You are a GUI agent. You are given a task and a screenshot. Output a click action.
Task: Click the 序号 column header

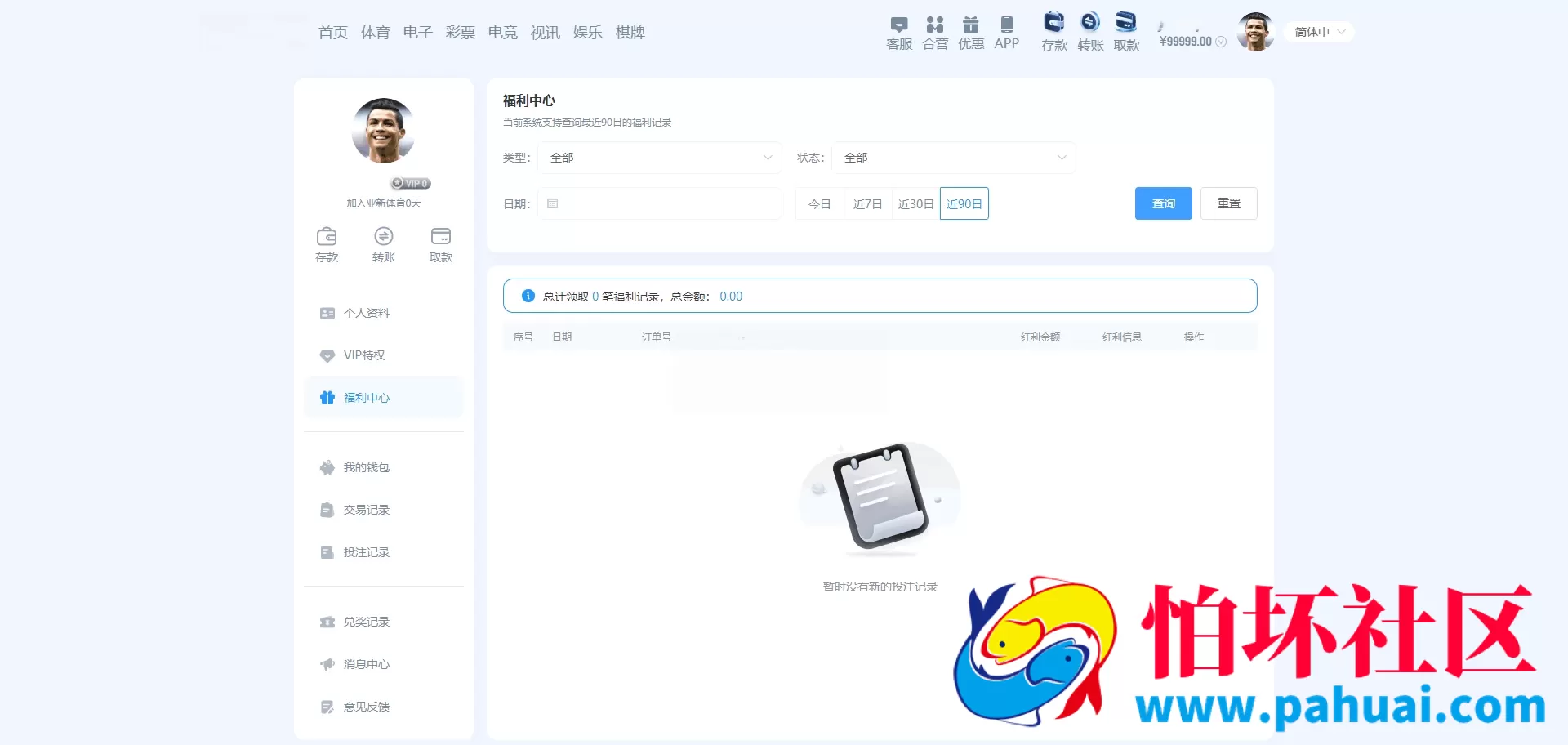[523, 337]
